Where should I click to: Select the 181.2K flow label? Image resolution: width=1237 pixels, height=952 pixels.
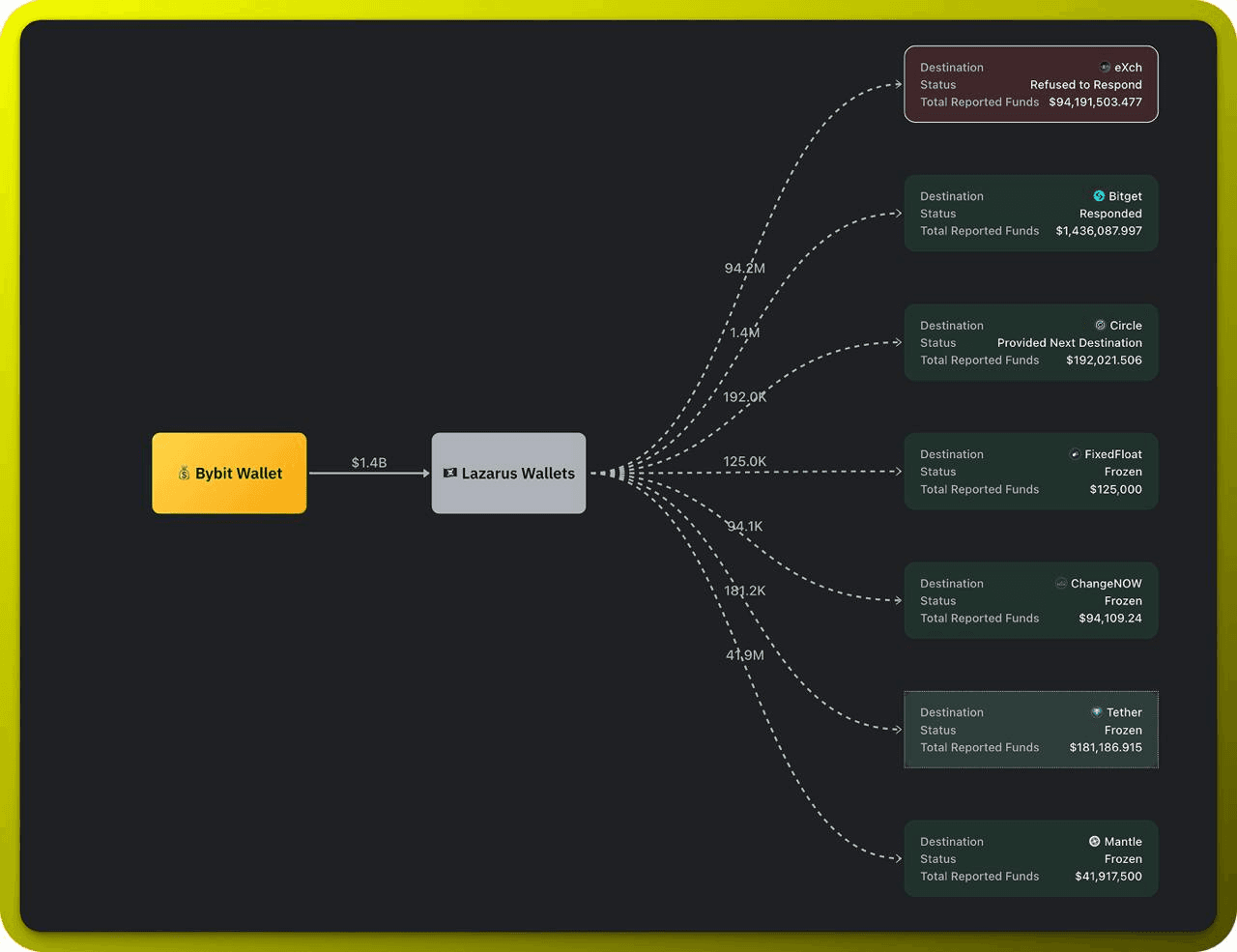pos(745,591)
